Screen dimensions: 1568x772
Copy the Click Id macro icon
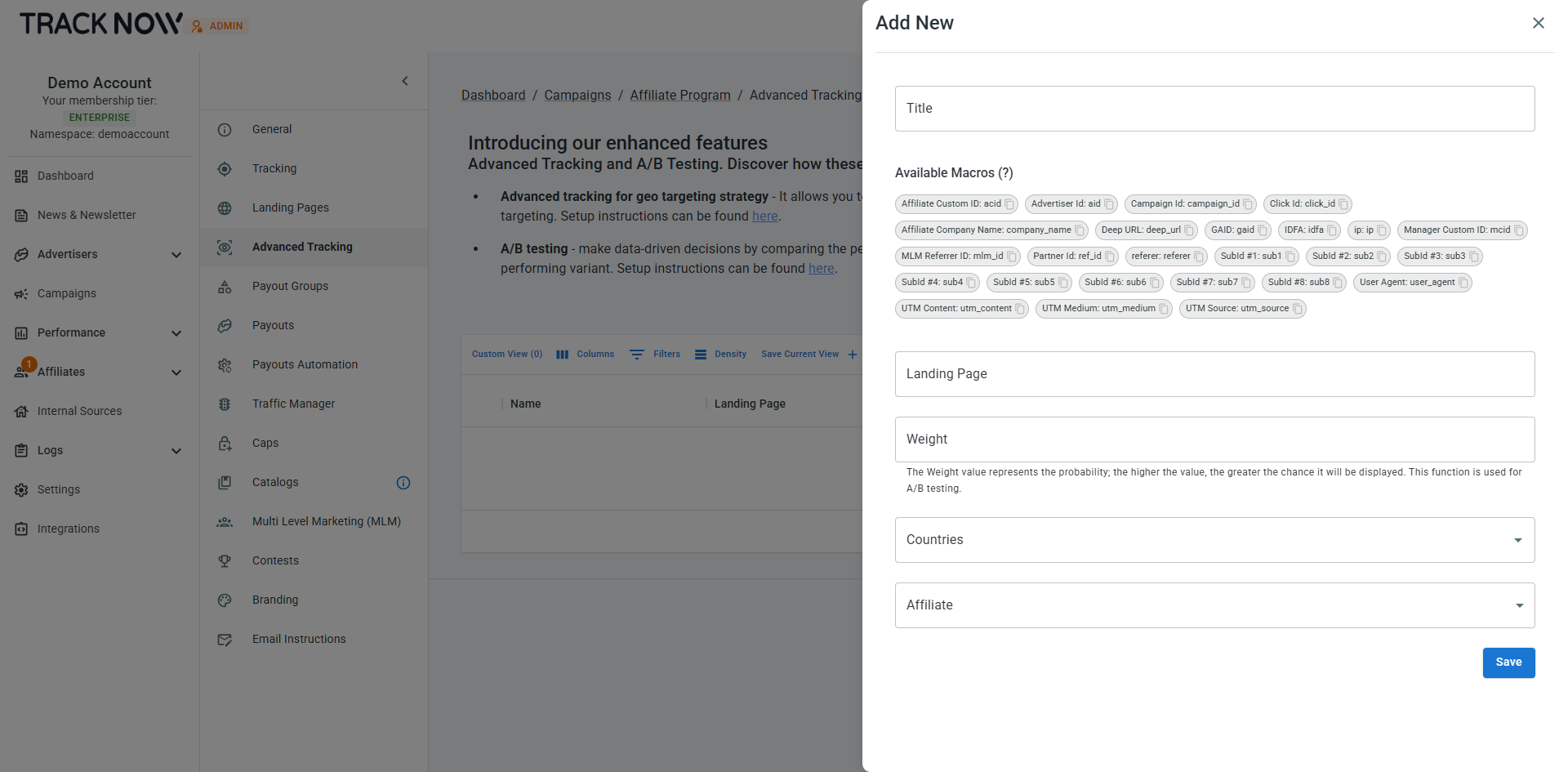(x=1343, y=204)
